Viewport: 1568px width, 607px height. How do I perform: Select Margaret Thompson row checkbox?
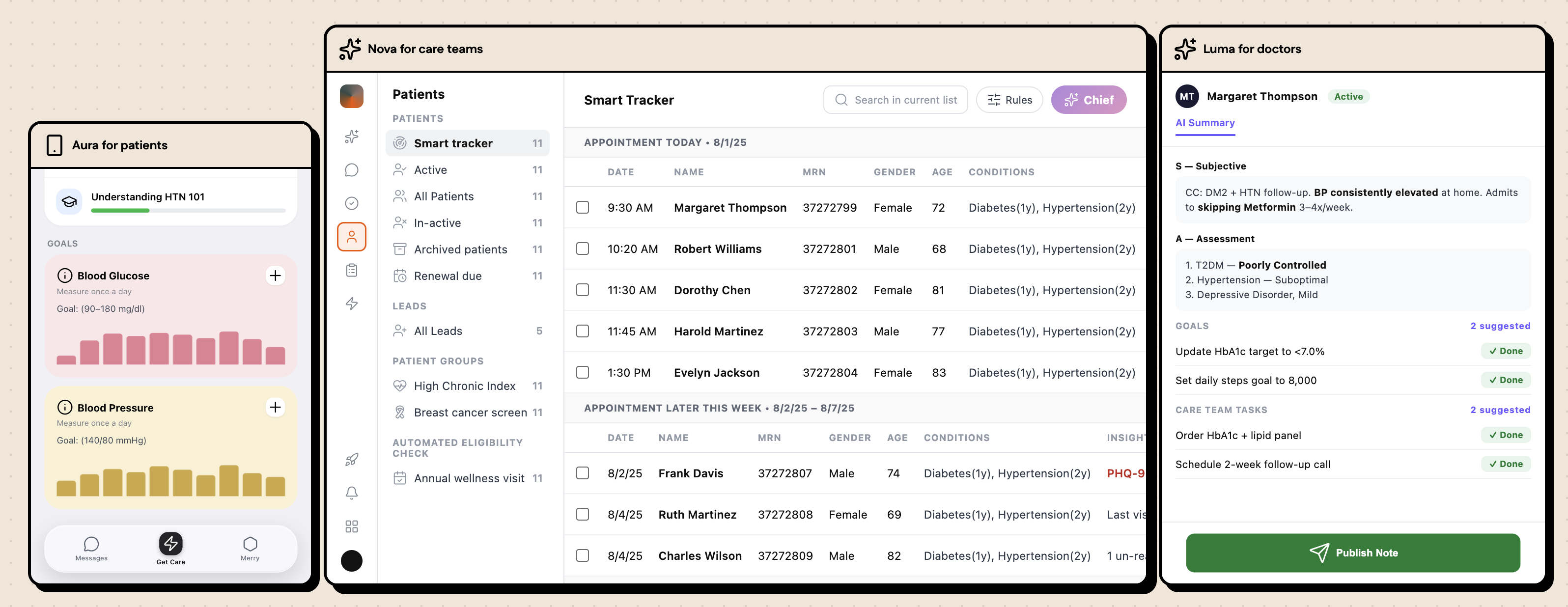coord(583,208)
